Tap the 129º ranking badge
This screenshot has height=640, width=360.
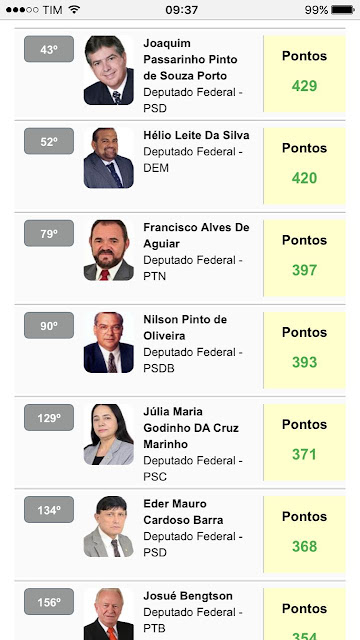pos(49,418)
